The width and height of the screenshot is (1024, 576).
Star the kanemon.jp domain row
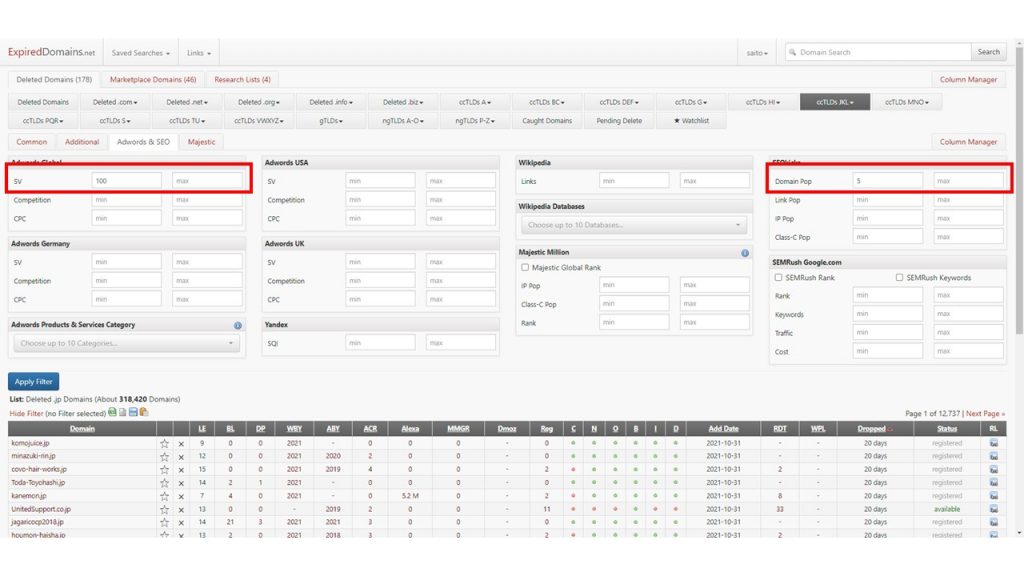165,496
